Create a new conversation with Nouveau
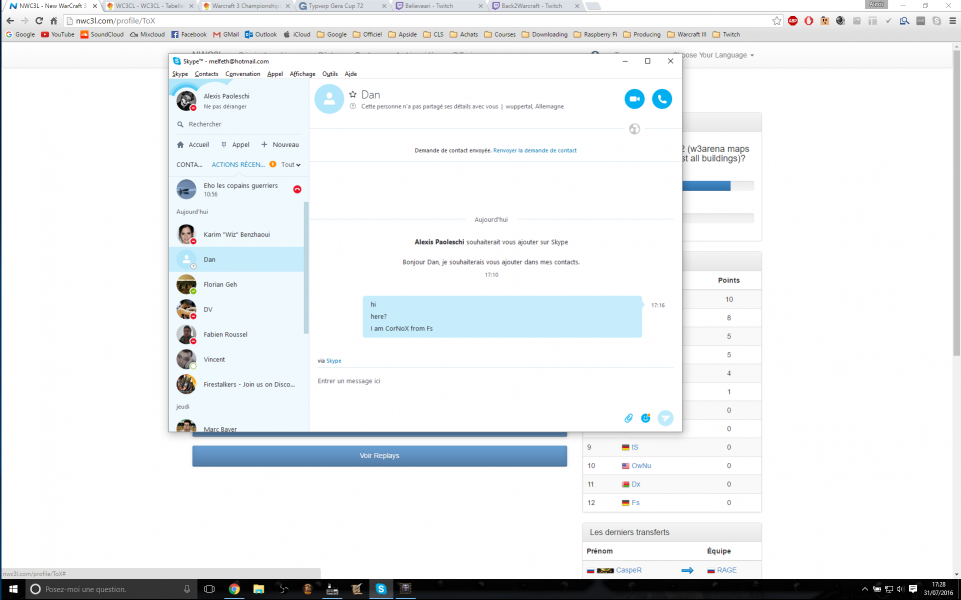The height and width of the screenshot is (600, 961). pyautogui.click(x=280, y=145)
